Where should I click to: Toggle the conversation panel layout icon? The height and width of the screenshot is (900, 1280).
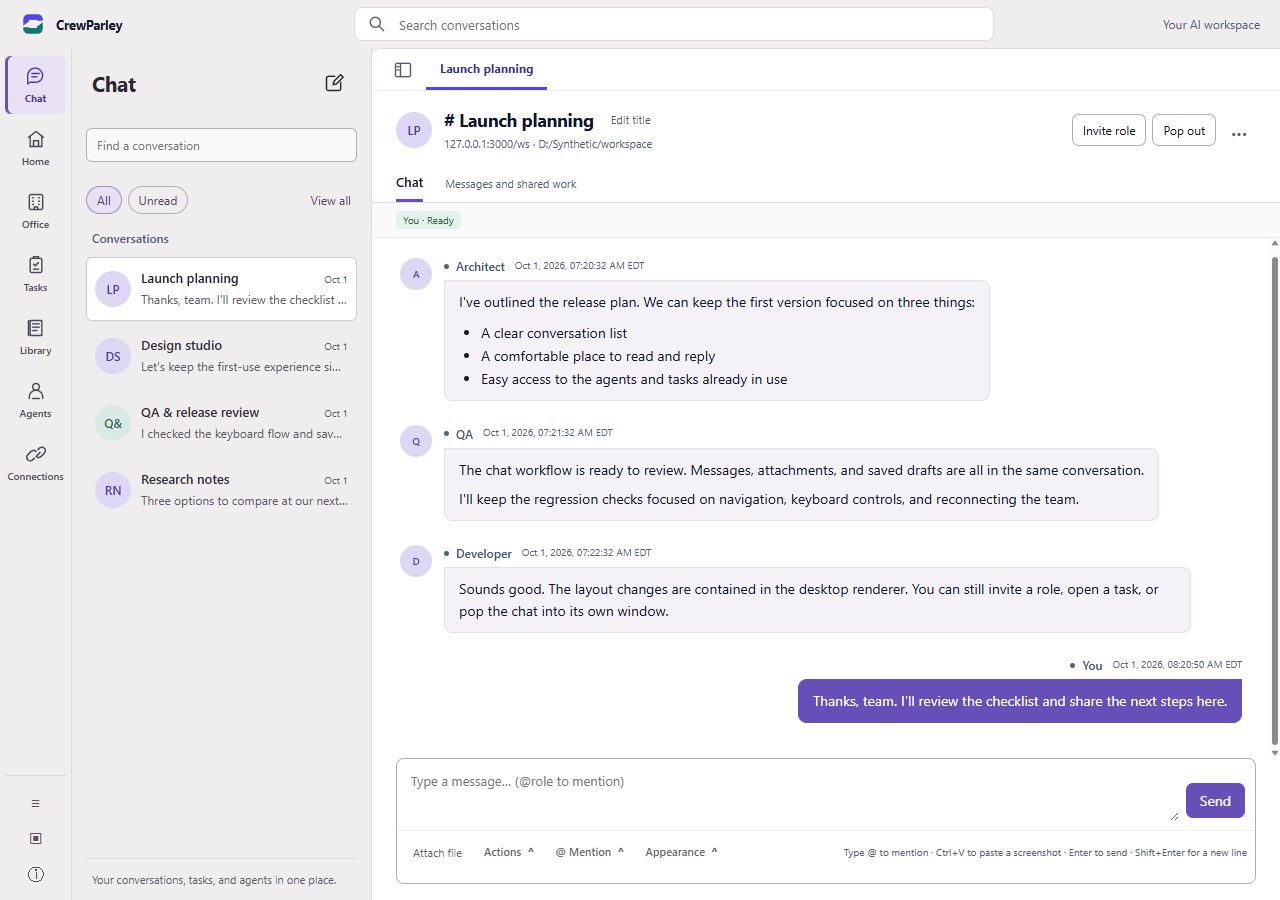(403, 70)
